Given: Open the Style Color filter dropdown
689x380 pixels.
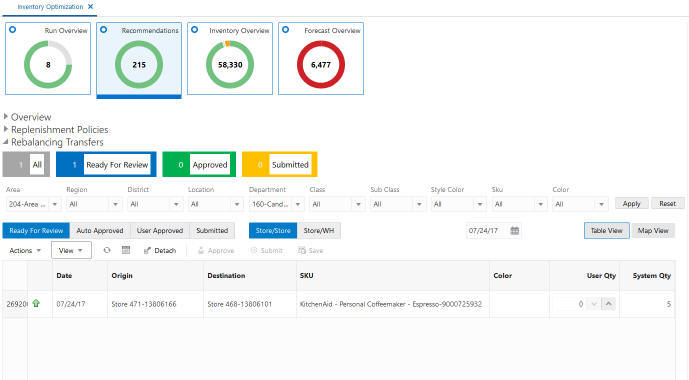Looking at the screenshot, I should click(x=480, y=204).
